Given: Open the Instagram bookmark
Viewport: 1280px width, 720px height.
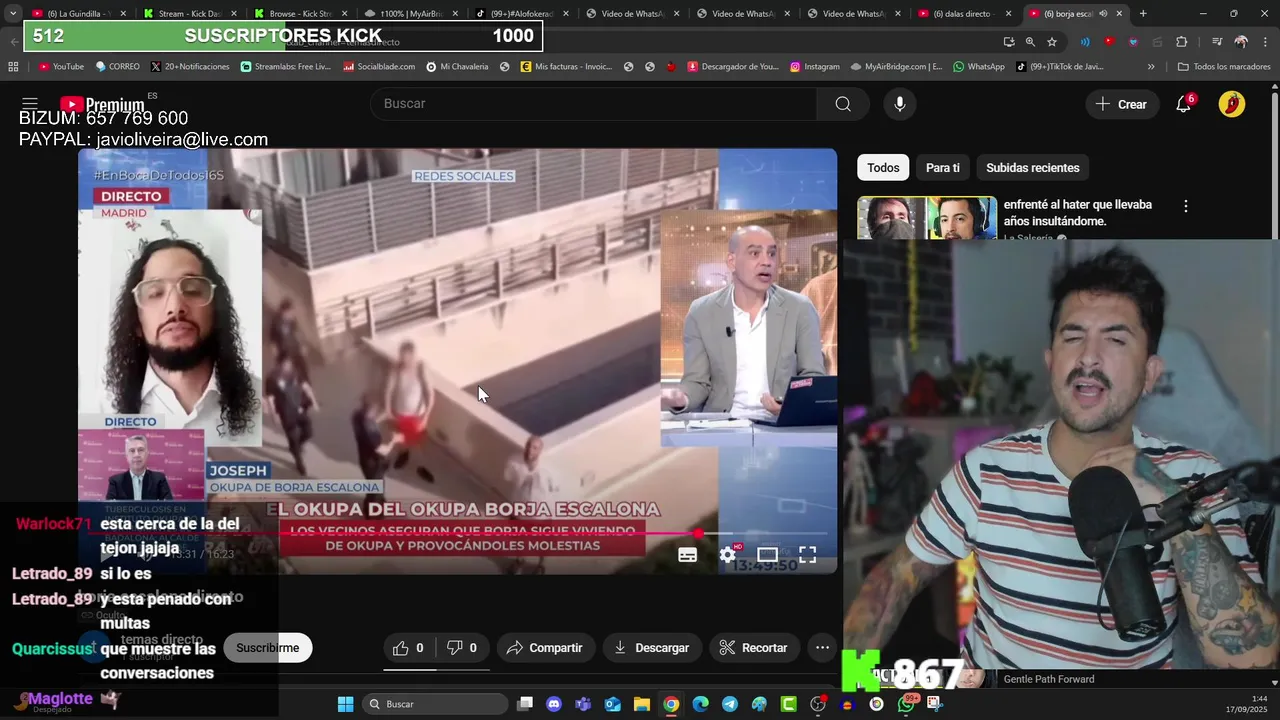Looking at the screenshot, I should (815, 66).
